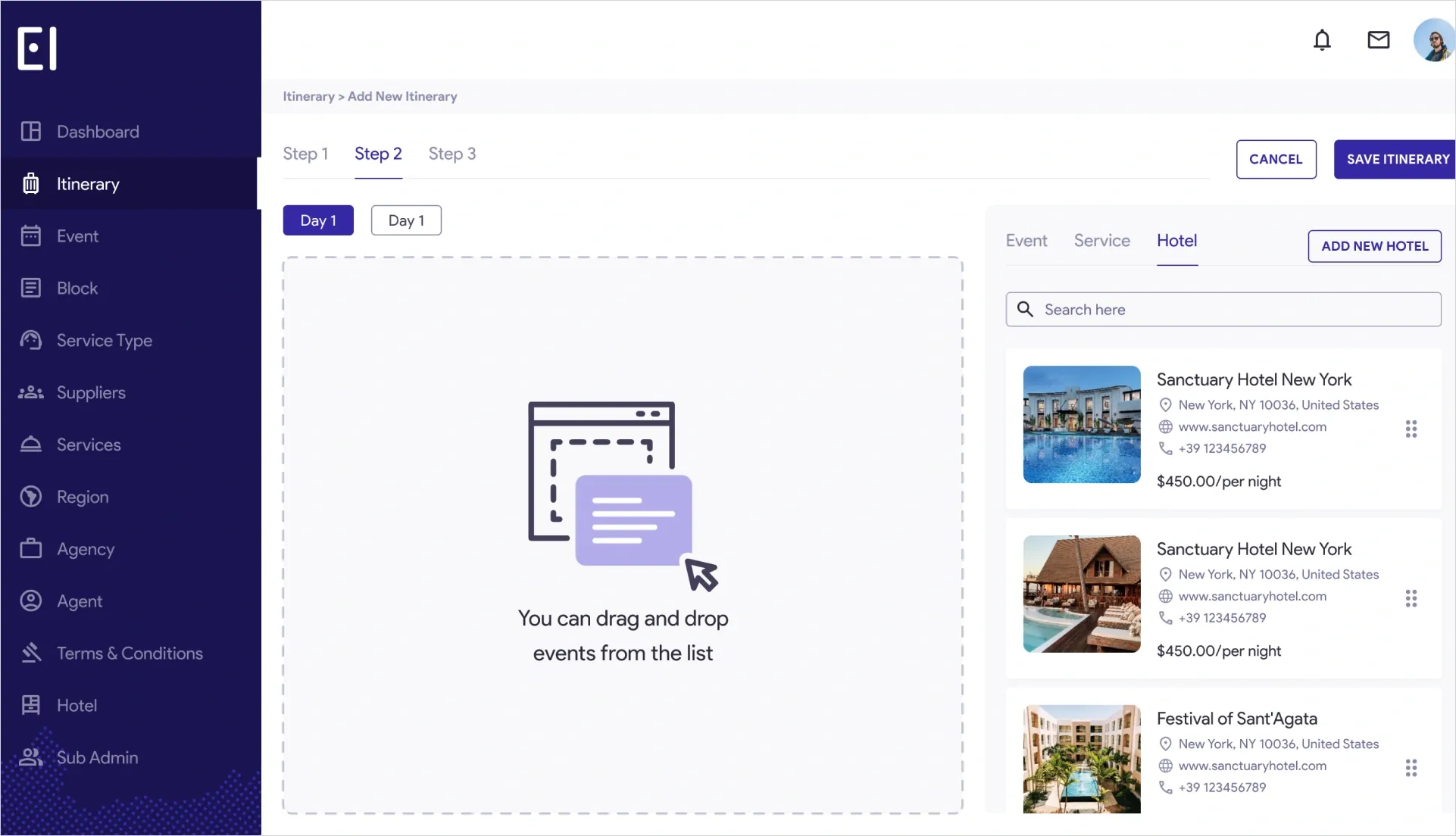Switch to Step 3 tab
This screenshot has width=1456, height=836.
(x=451, y=154)
